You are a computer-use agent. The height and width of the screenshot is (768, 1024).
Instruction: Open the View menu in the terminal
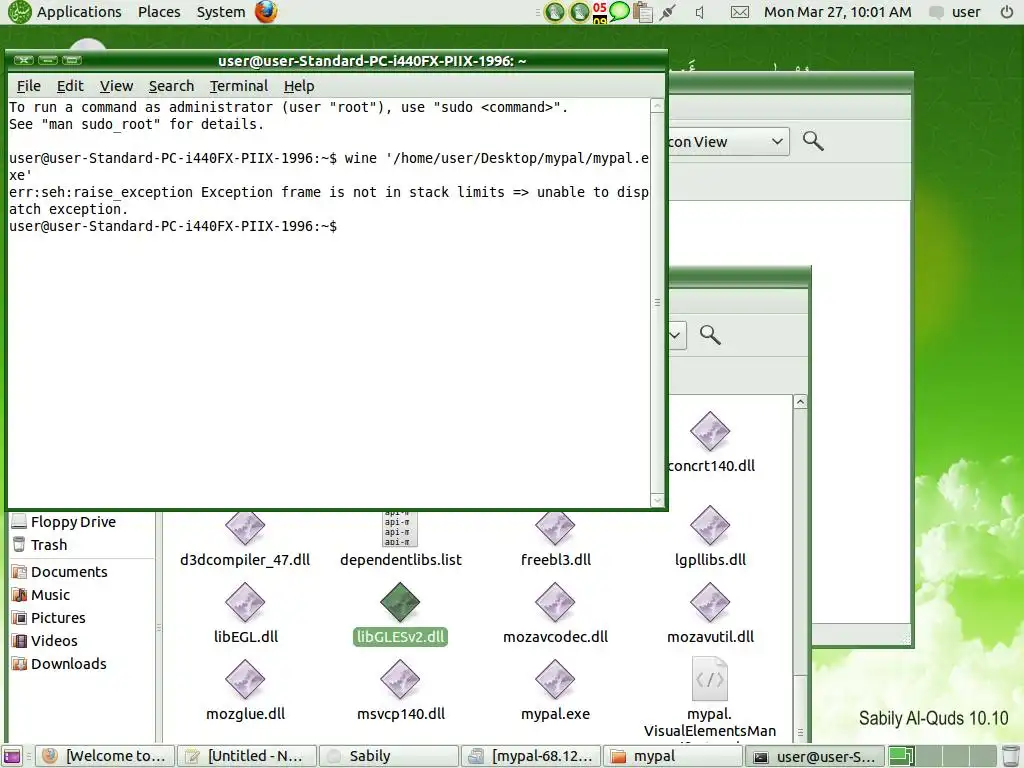click(116, 86)
